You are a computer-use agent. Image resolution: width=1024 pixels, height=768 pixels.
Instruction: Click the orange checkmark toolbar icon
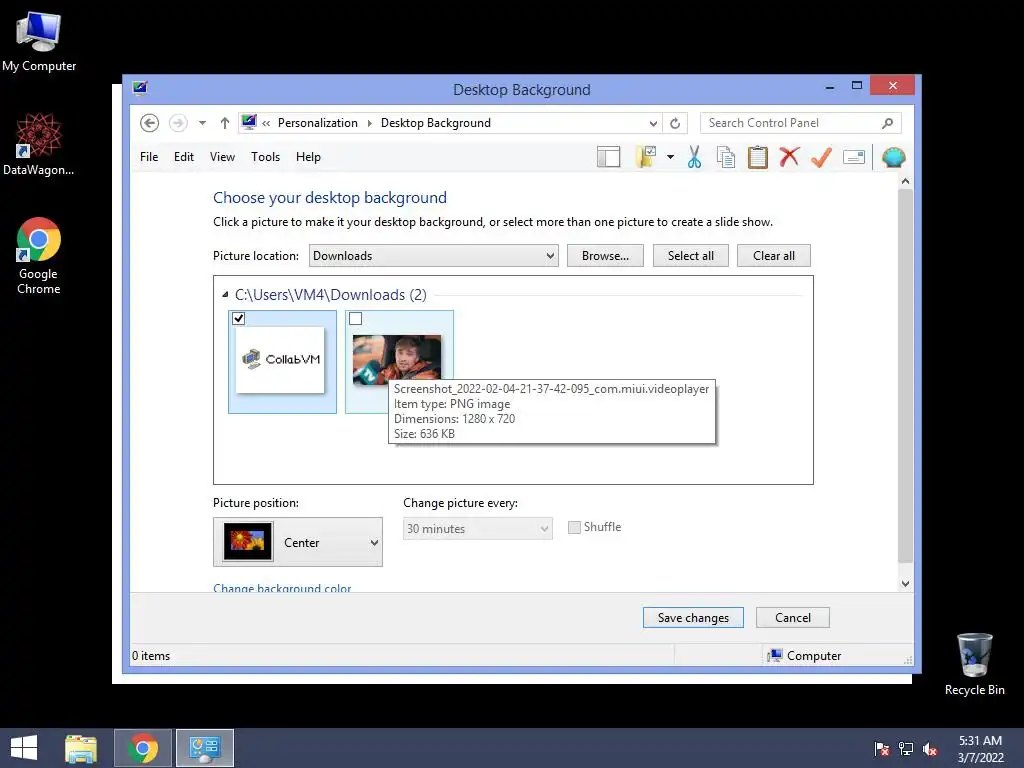pos(821,157)
